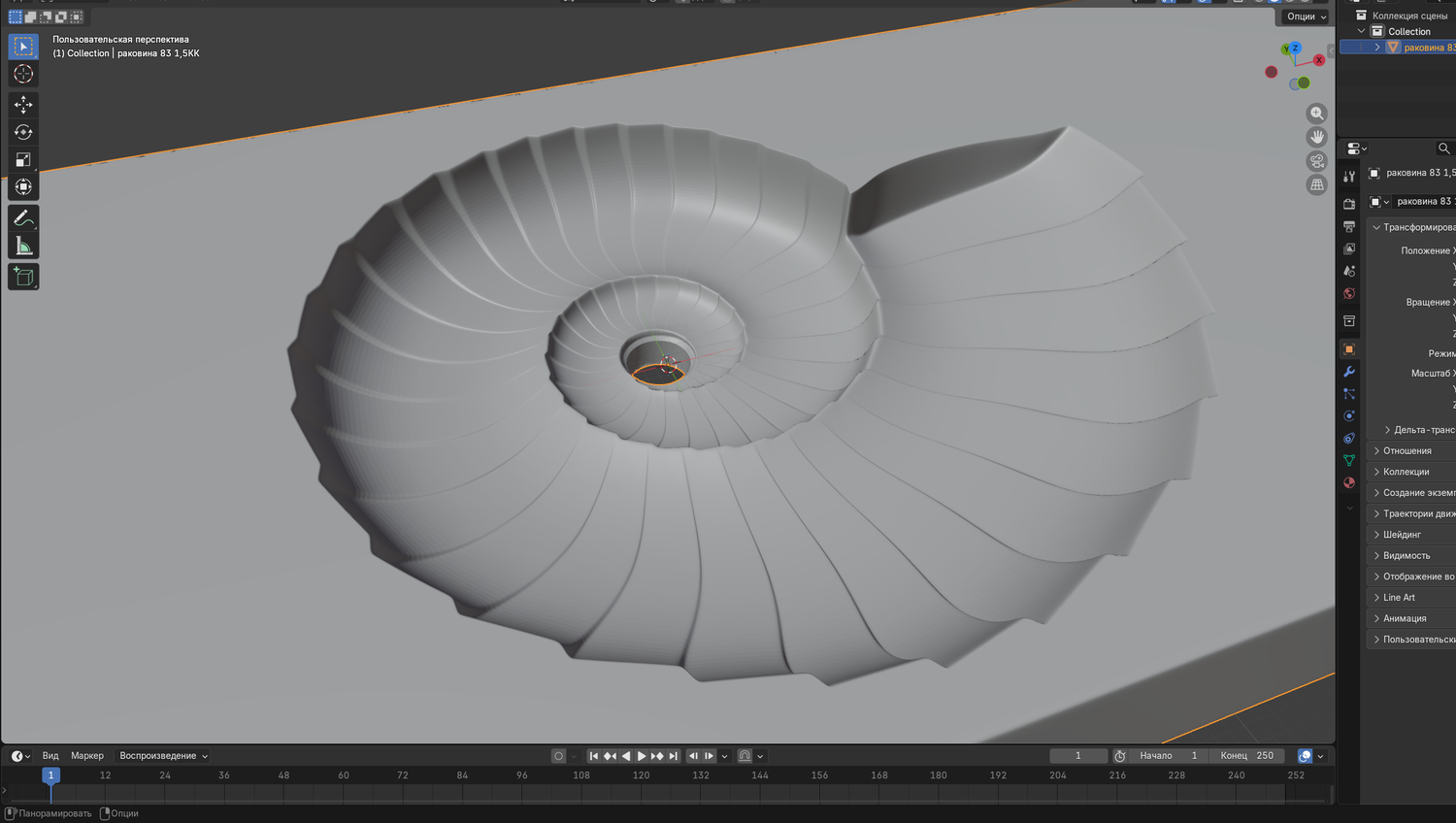Activate the Rotate tool

[x=23, y=132]
